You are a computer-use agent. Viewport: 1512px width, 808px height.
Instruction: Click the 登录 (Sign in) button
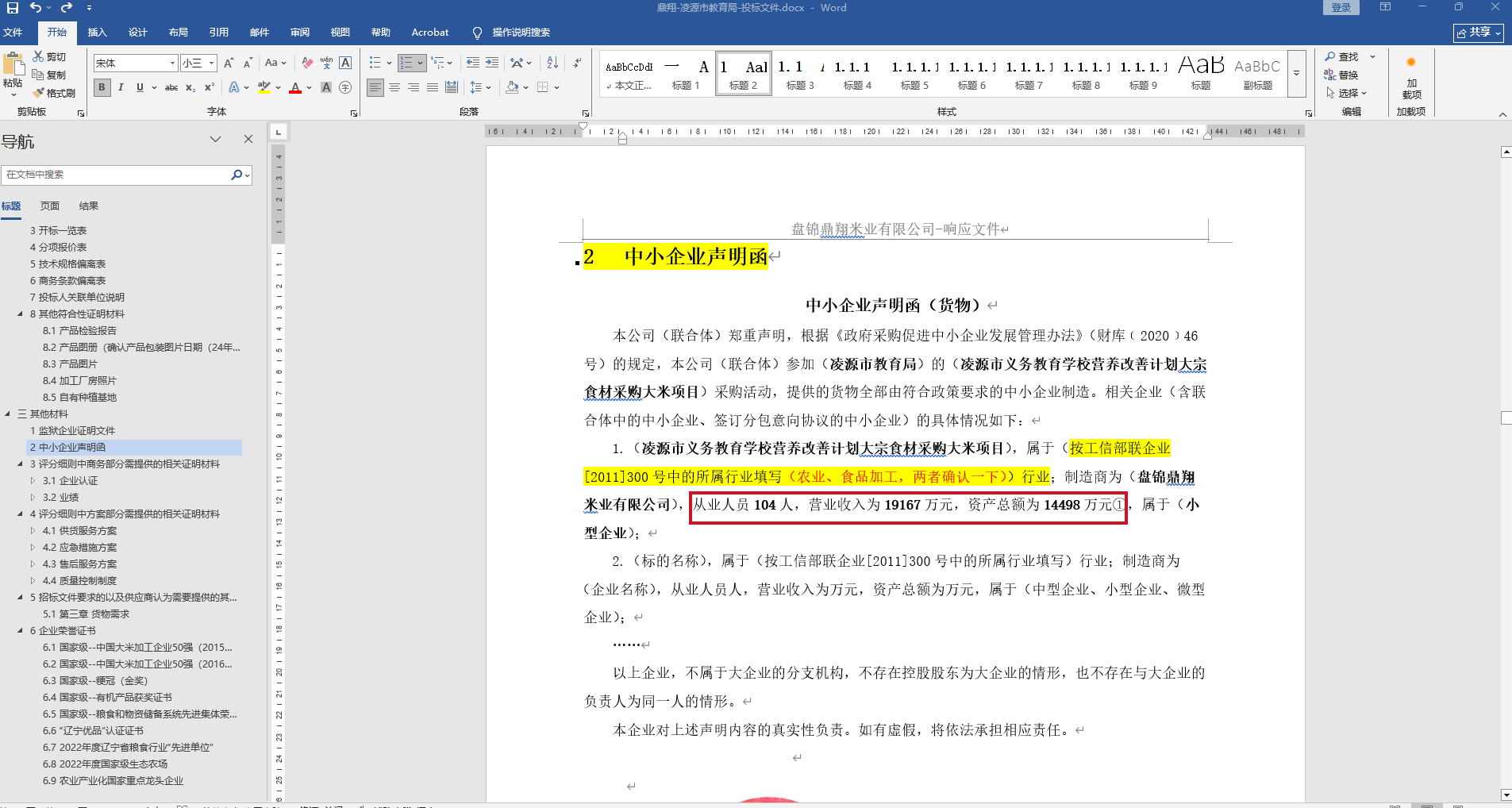(1341, 7)
